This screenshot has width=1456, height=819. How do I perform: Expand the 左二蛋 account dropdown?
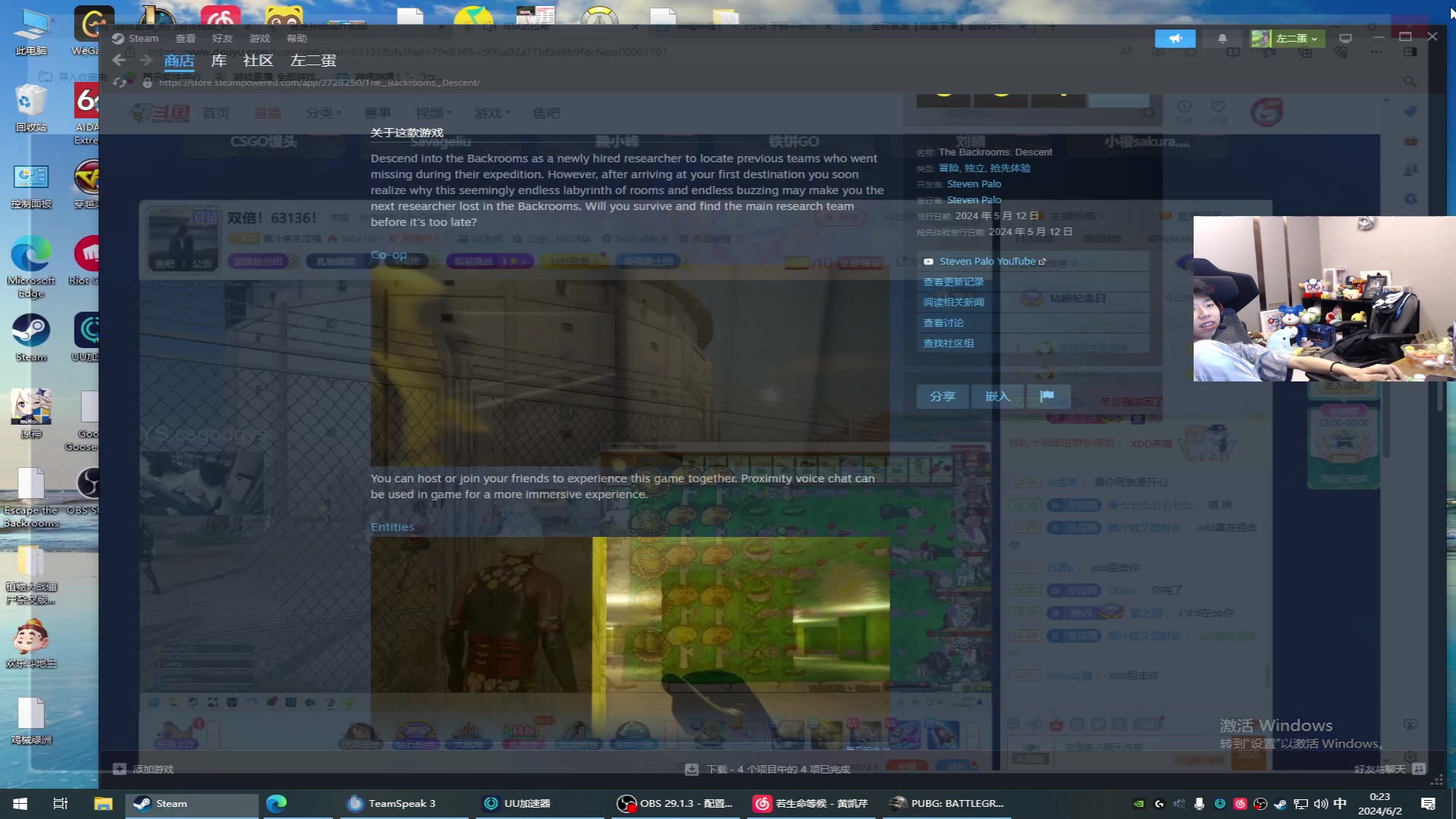pyautogui.click(x=1288, y=38)
